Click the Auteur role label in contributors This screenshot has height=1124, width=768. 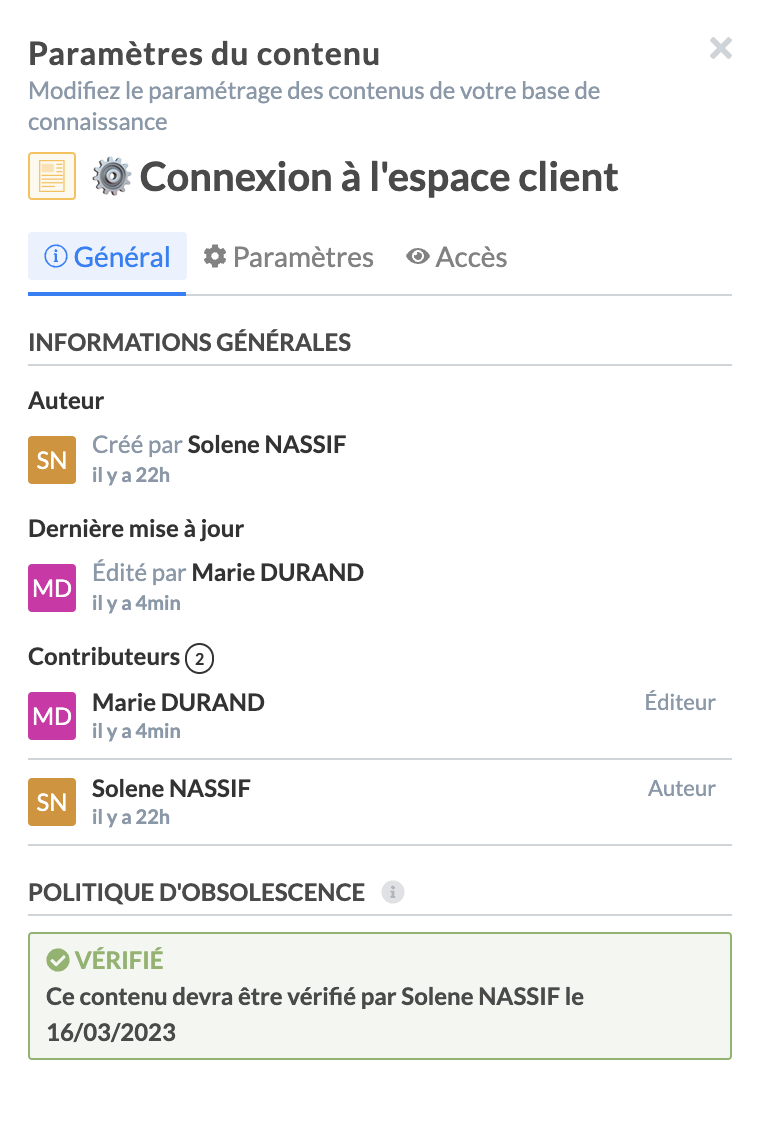click(682, 788)
